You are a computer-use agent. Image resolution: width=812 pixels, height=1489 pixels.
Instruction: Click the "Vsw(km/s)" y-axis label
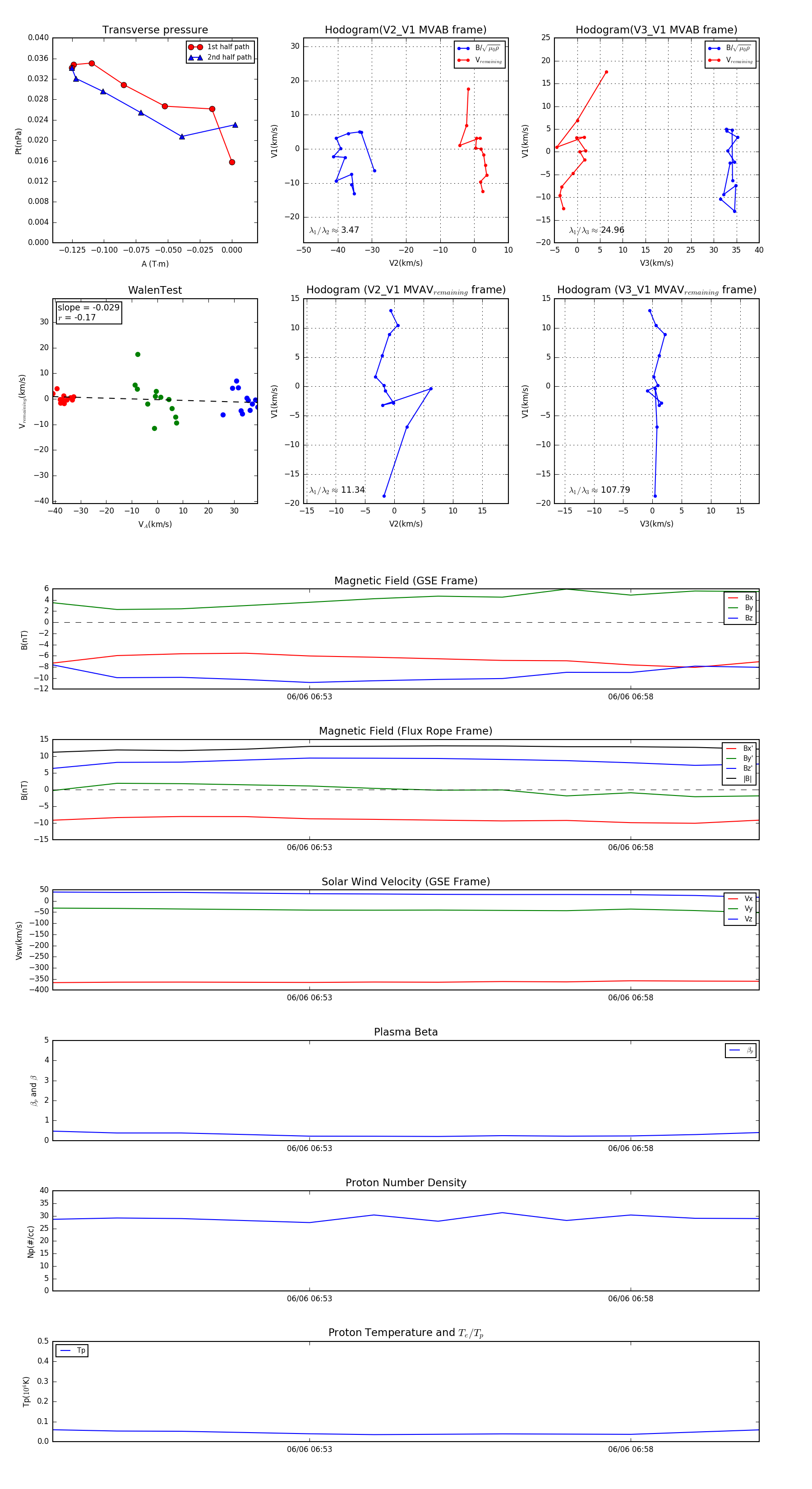click(x=18, y=940)
